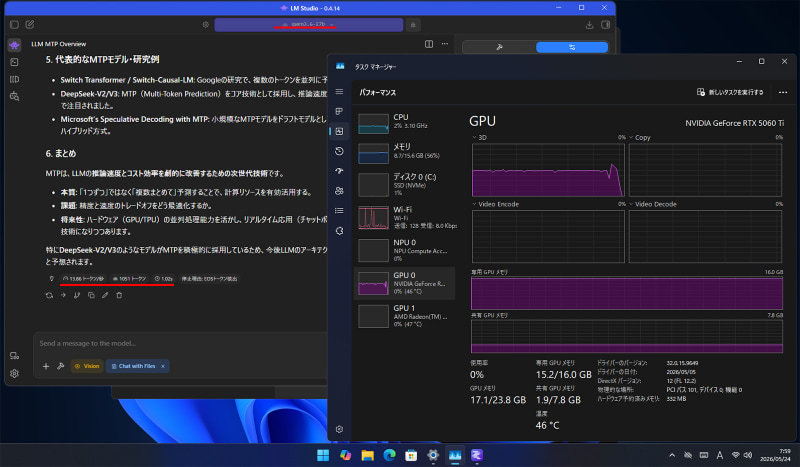Click the message input field
Viewport: 800px width, 467px height.
point(181,343)
